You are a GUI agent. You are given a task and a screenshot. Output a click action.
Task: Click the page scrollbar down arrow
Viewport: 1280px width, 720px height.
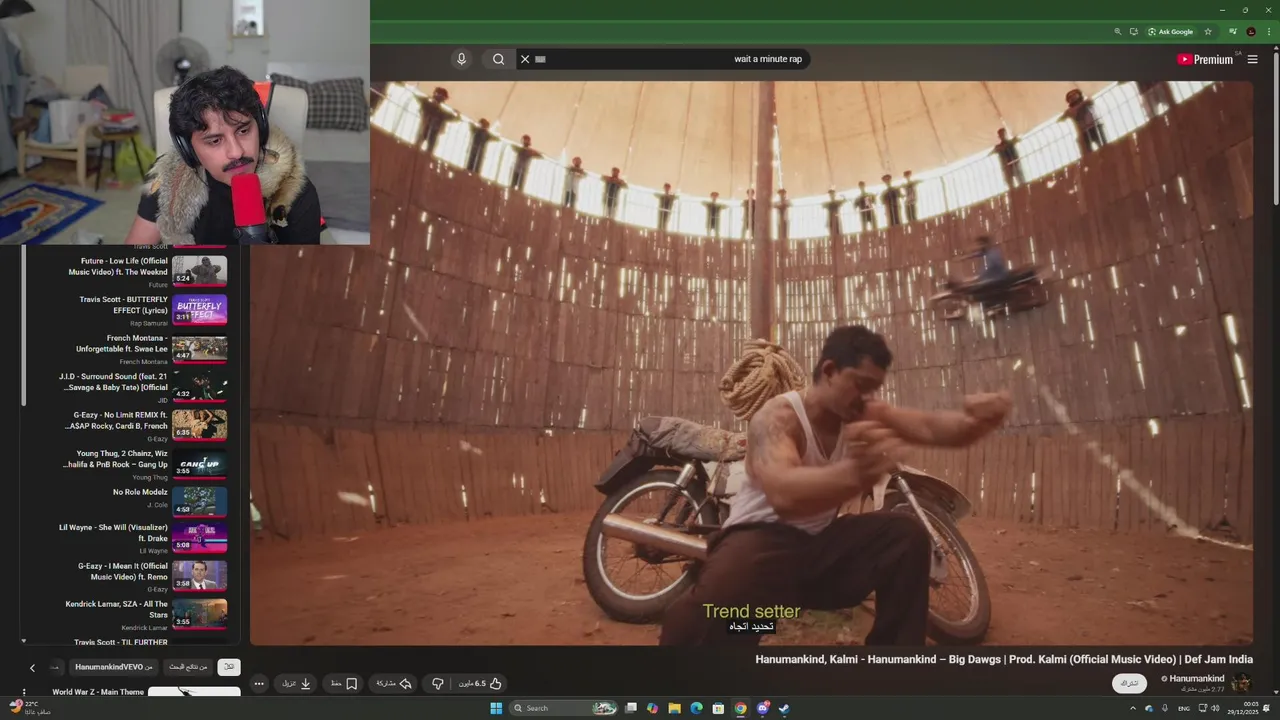pyautogui.click(x=1275, y=692)
